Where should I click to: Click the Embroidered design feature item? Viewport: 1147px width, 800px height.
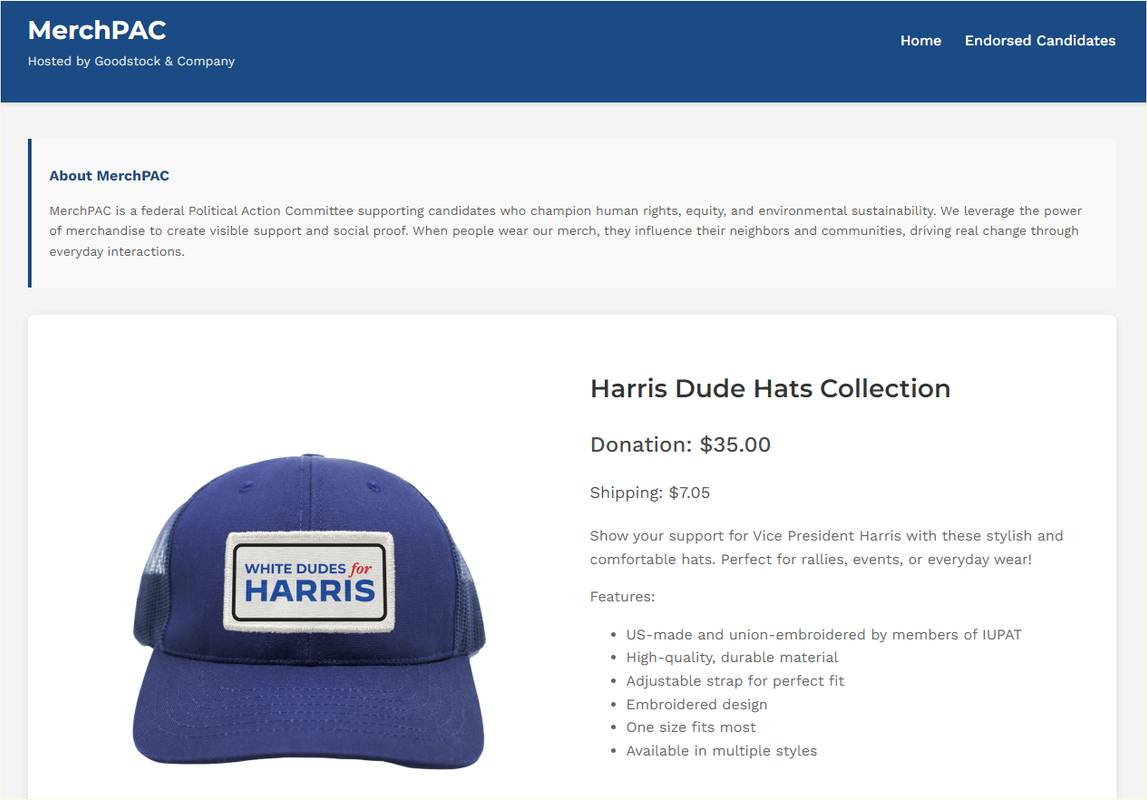[x=696, y=704]
